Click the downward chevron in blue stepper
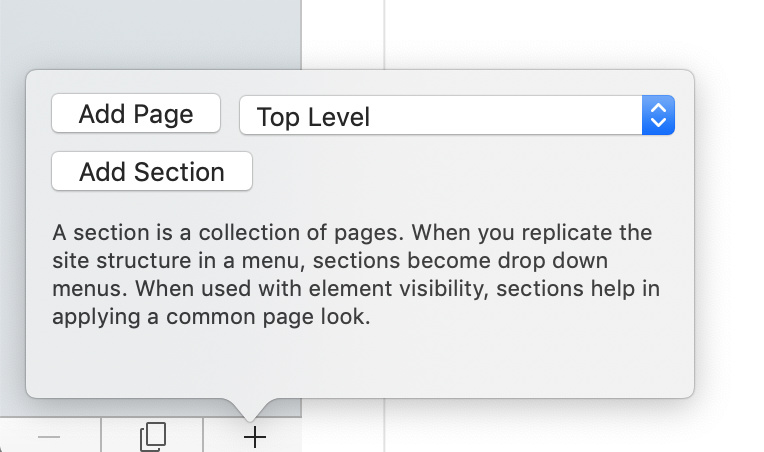764x452 pixels. (x=658, y=122)
